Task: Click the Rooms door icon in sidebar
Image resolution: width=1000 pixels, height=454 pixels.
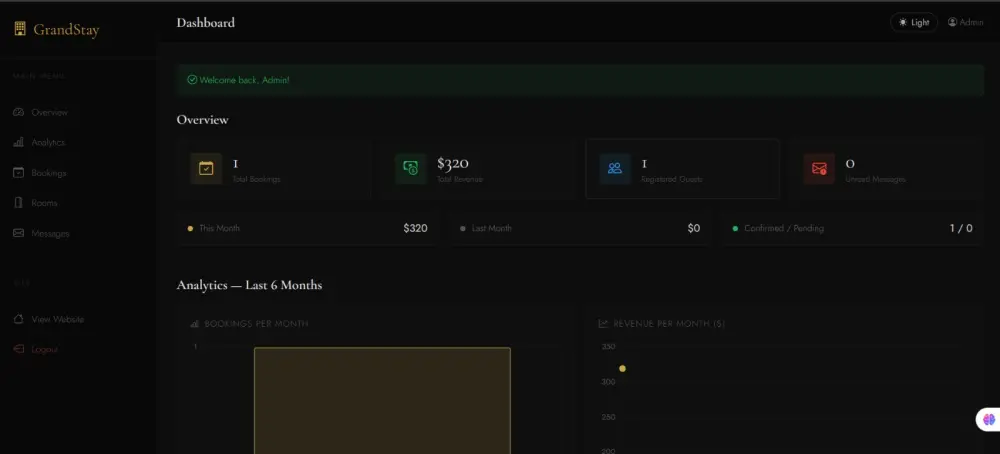Action: click(x=18, y=203)
